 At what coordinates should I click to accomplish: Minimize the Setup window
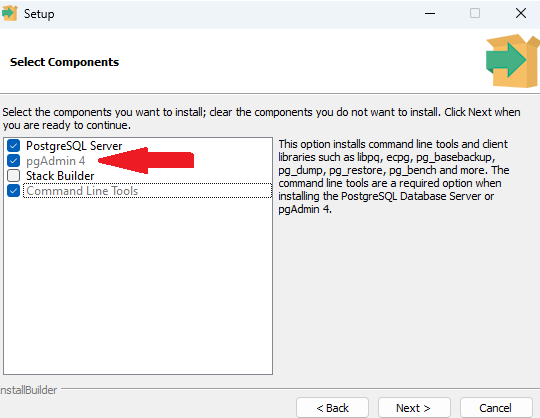[430, 14]
